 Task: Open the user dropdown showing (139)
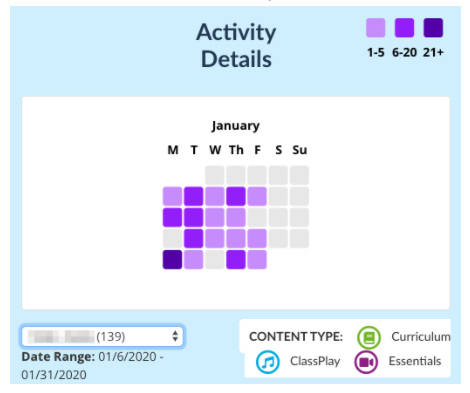102,336
